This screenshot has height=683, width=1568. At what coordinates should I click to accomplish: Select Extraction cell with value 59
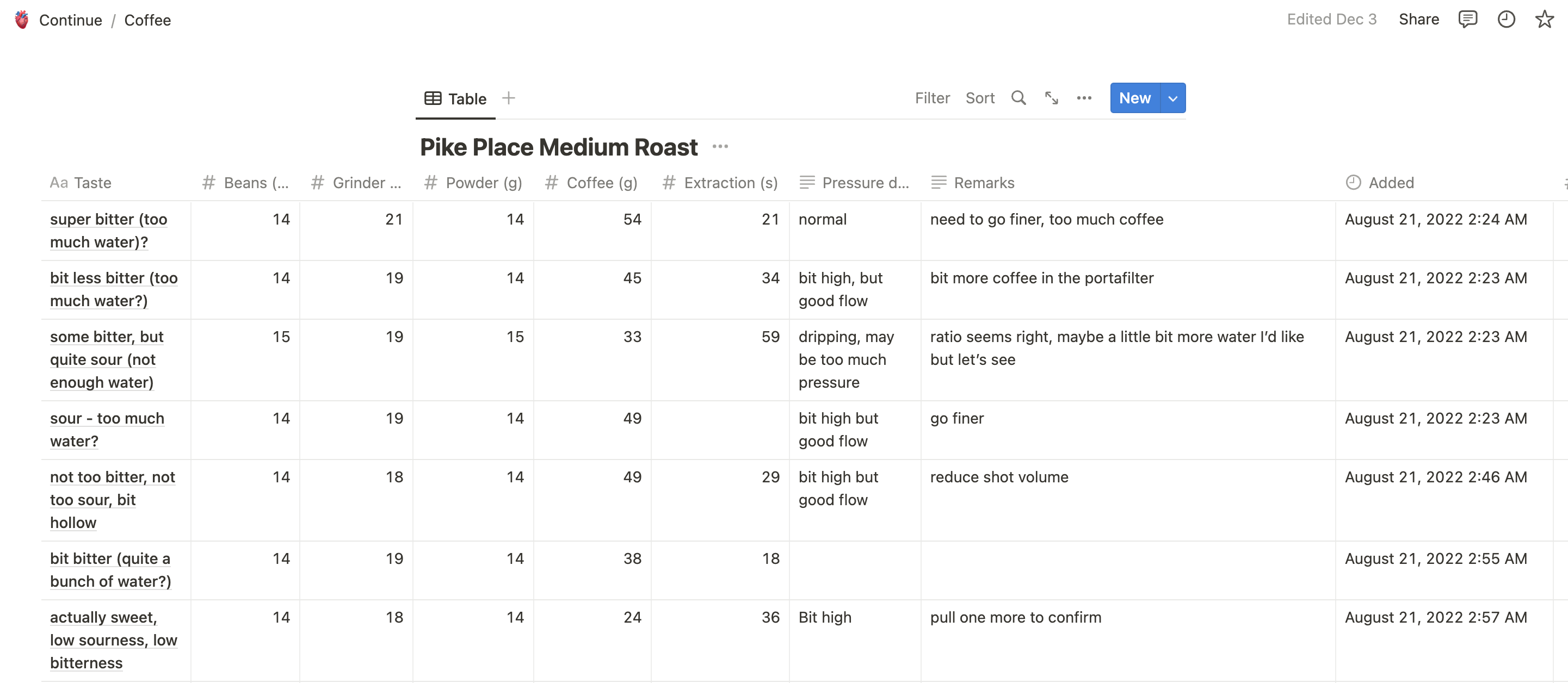click(721, 359)
